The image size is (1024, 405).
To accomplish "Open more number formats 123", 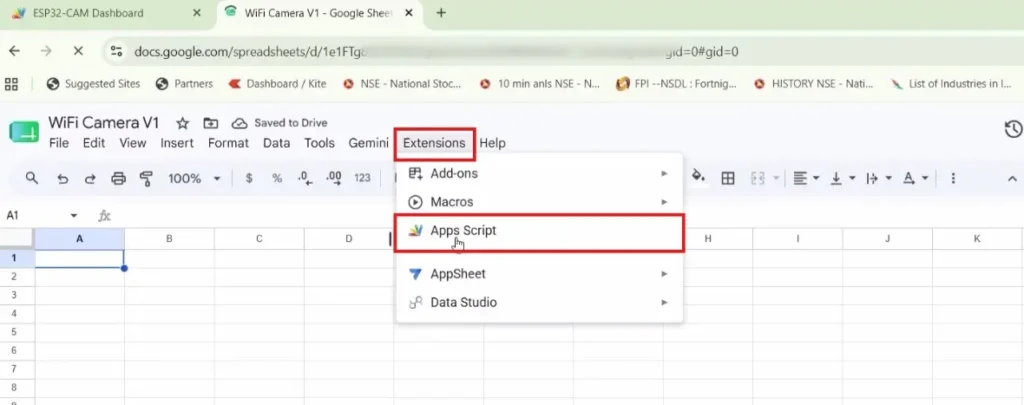I will point(362,178).
